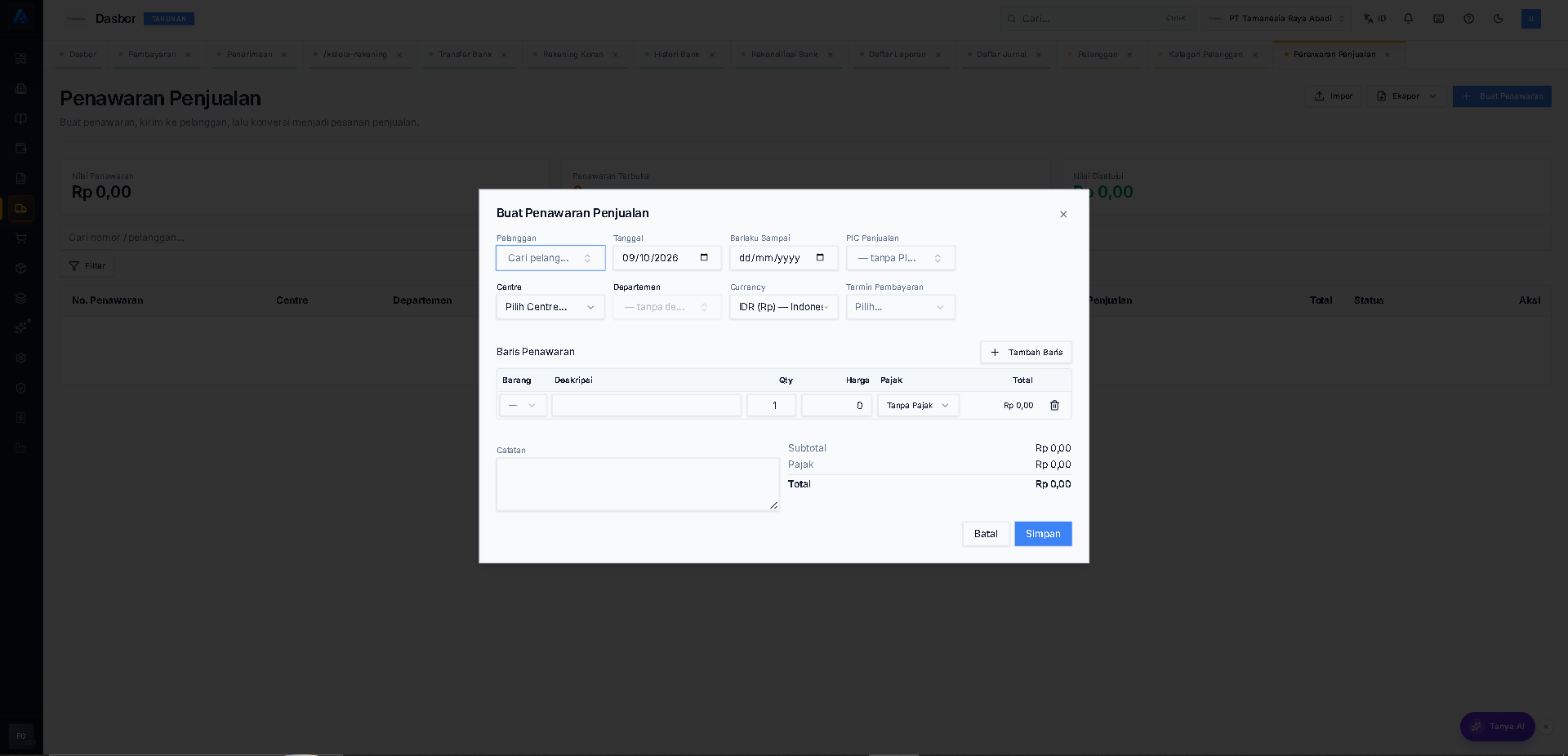The width and height of the screenshot is (1568, 756).
Task: Open the AI sparkles icon in sidebar
Action: [21, 328]
